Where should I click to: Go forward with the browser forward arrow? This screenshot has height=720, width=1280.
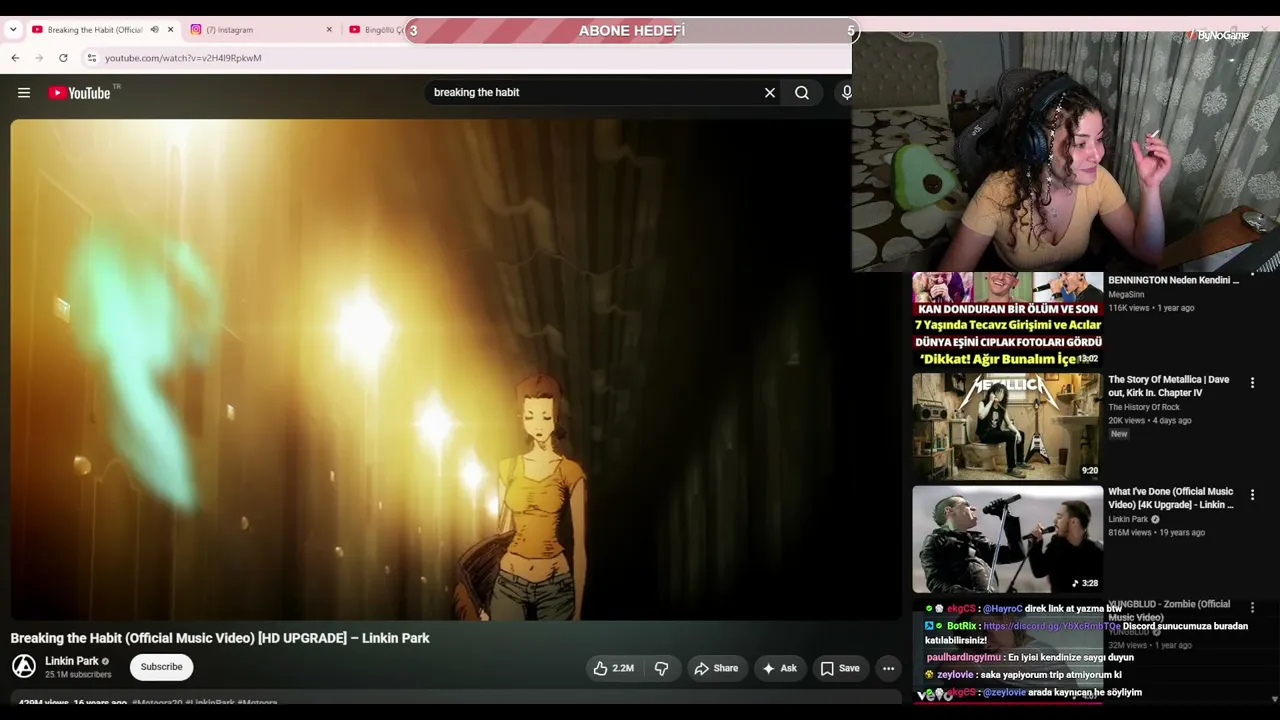coord(39,58)
